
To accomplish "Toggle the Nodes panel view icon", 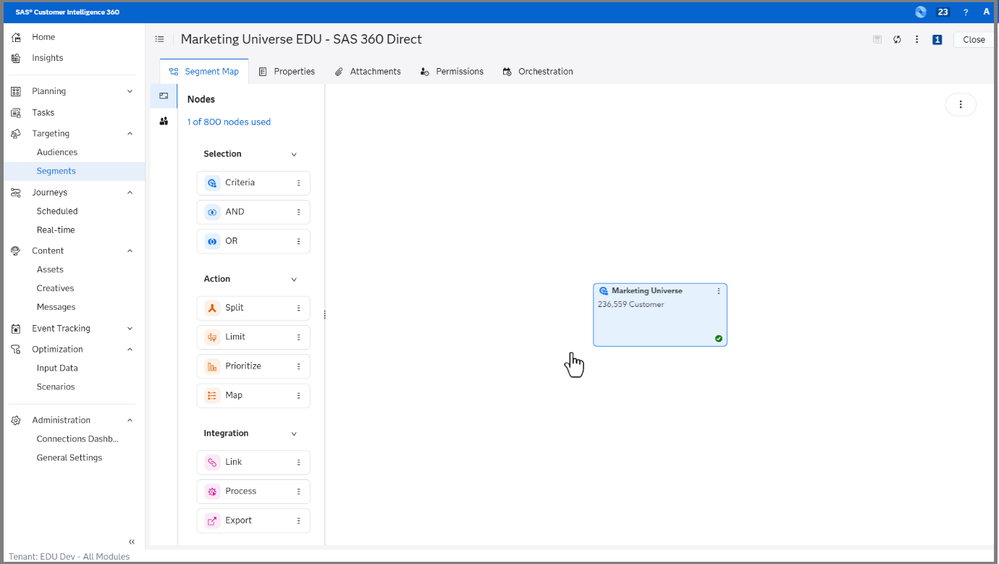I will 164,96.
